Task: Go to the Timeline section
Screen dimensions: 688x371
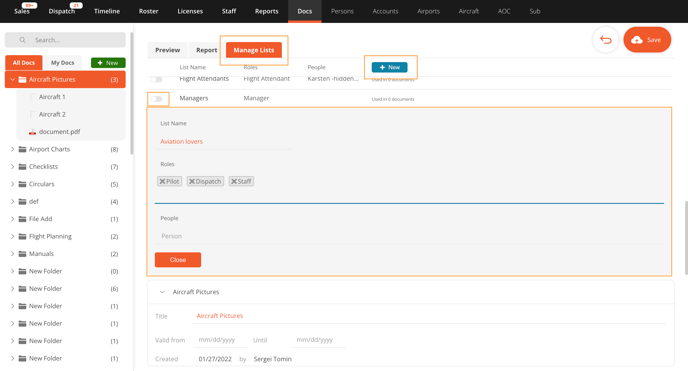Action: click(x=107, y=11)
